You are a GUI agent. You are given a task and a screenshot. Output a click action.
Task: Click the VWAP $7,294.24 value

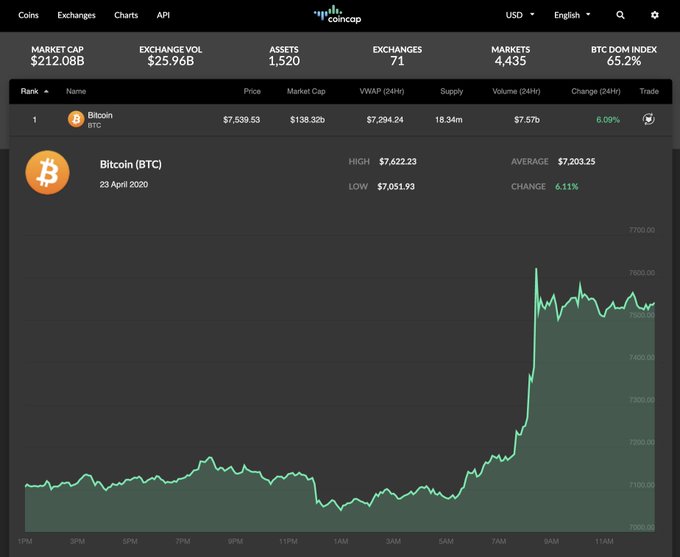pos(385,120)
